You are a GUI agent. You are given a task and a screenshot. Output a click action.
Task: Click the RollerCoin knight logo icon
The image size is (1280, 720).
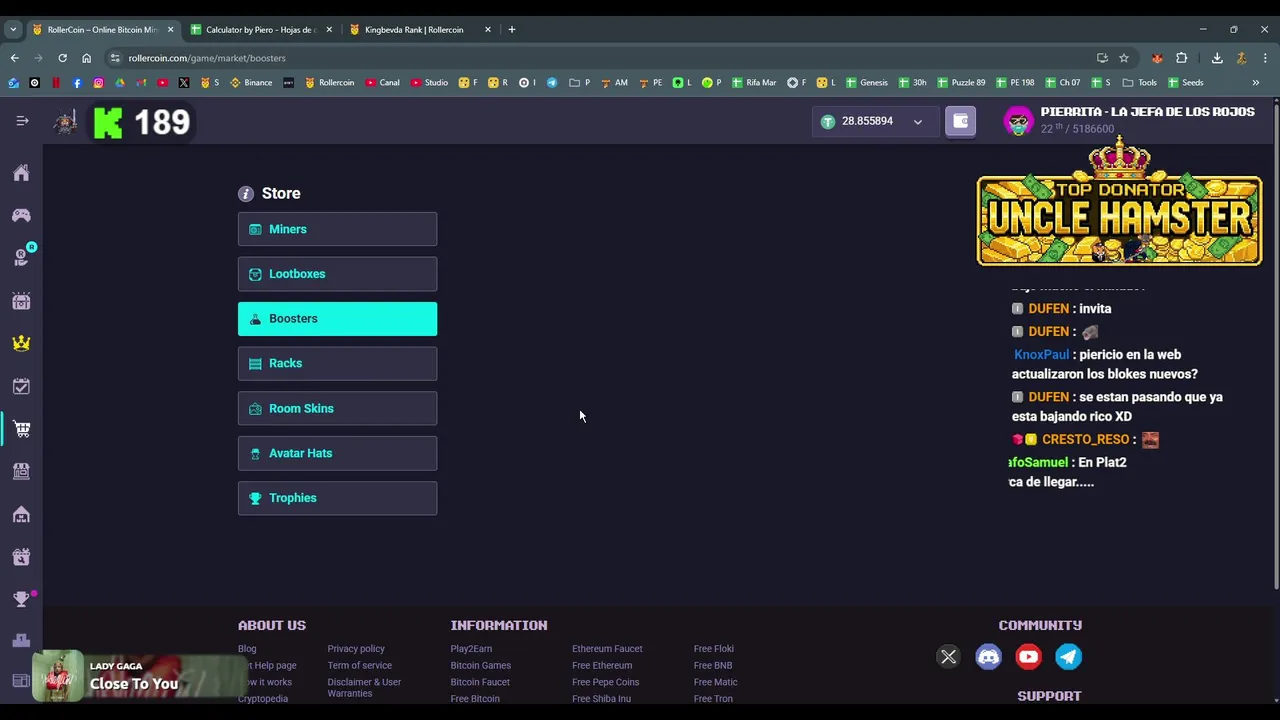[66, 122]
